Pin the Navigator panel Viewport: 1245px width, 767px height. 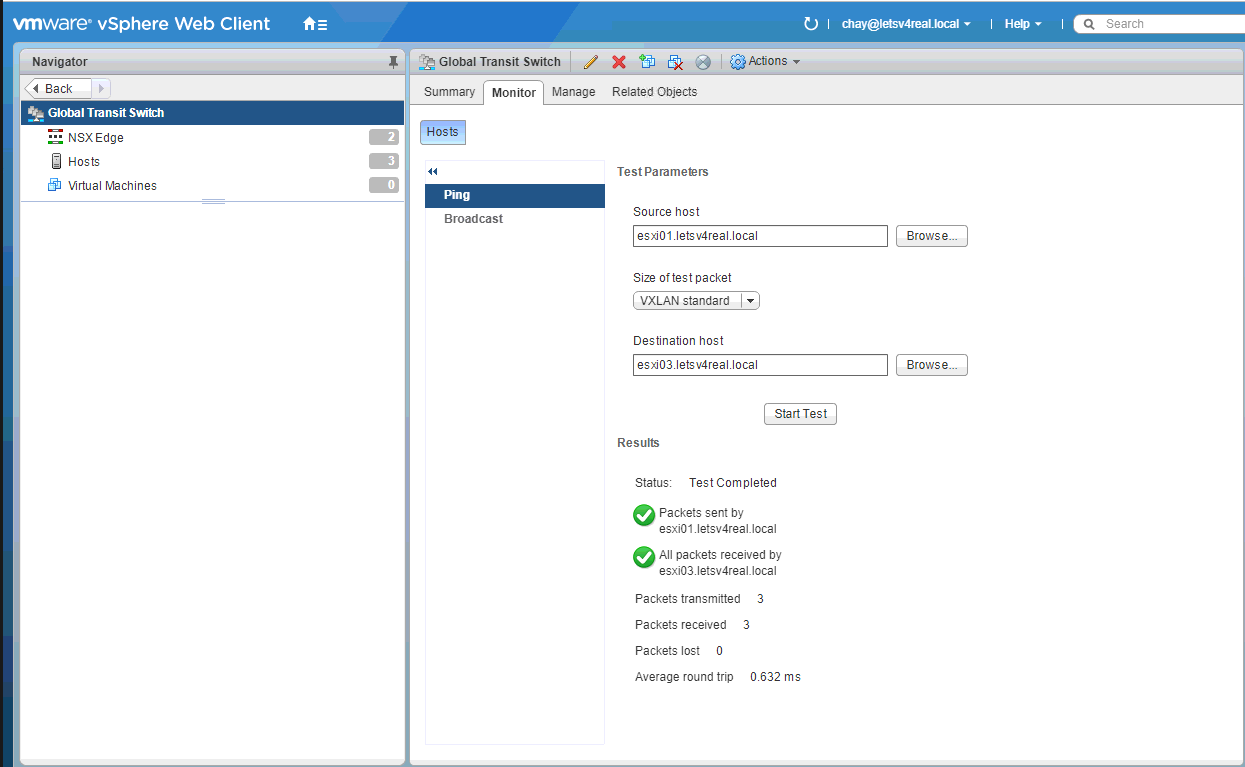(x=393, y=62)
